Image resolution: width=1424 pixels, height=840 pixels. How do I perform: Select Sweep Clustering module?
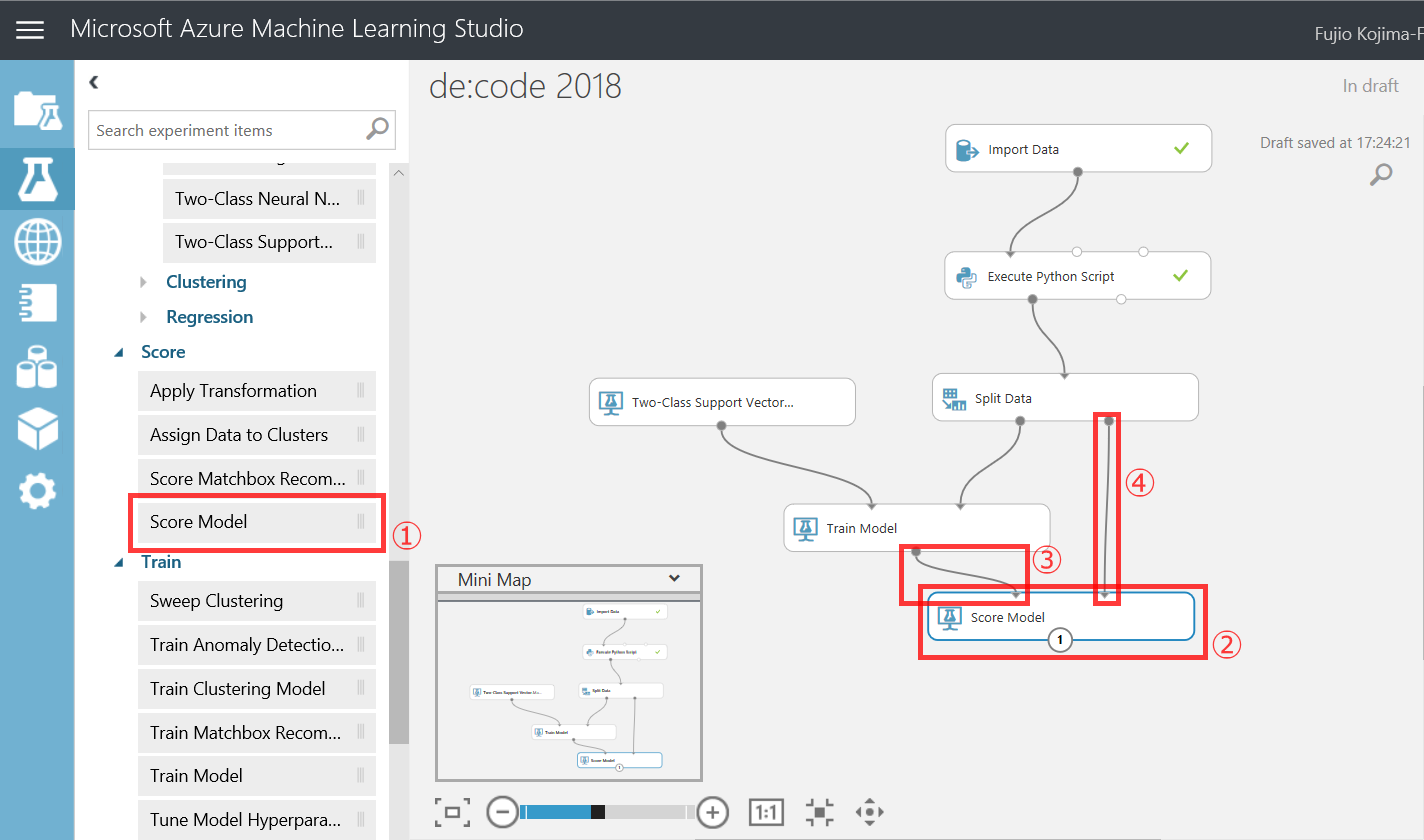[257, 601]
